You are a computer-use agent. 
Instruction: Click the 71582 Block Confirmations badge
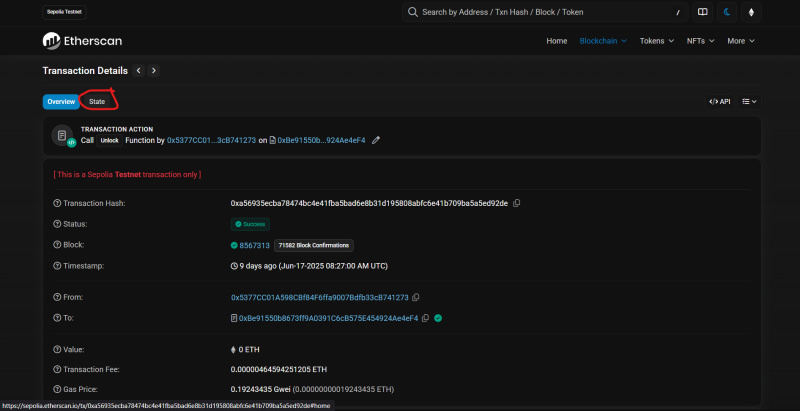coord(314,245)
